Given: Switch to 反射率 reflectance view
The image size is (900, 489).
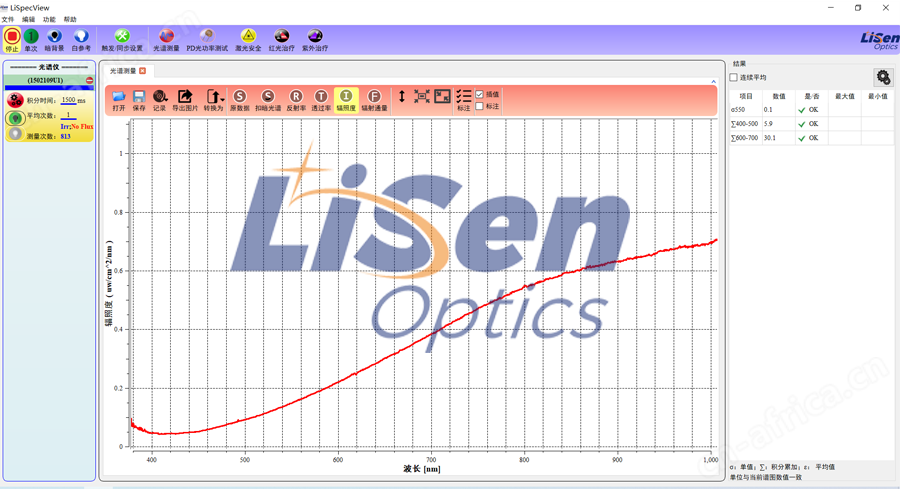Looking at the screenshot, I should coord(296,100).
